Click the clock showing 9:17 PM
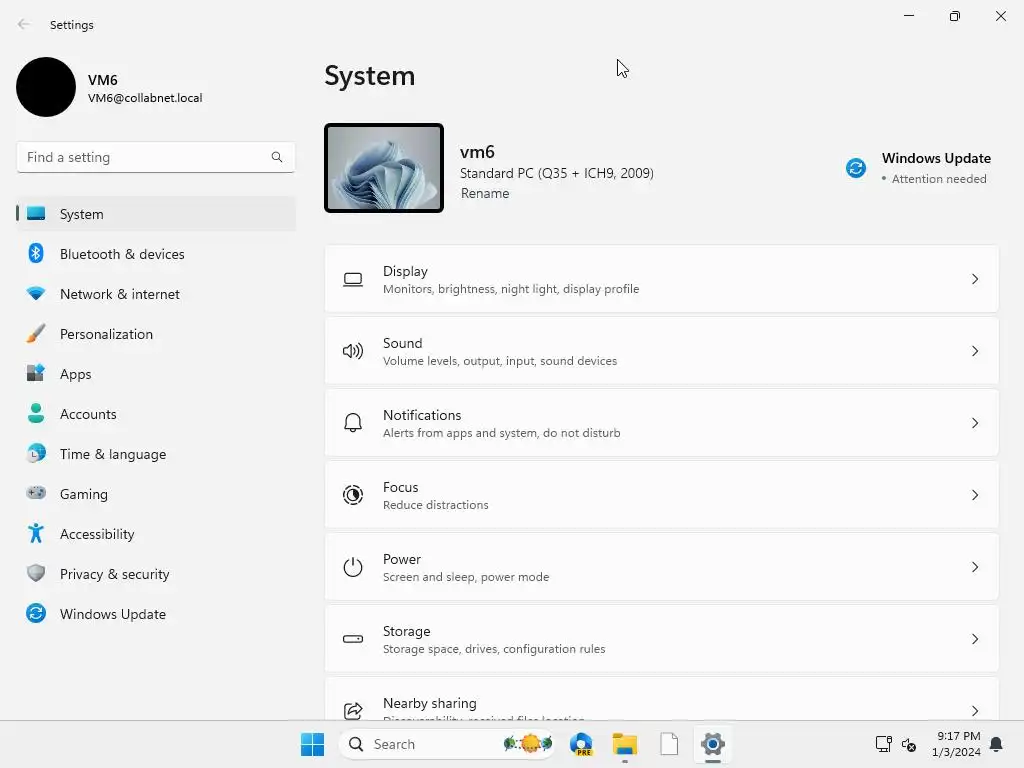Viewport: 1024px width, 768px height. click(956, 744)
